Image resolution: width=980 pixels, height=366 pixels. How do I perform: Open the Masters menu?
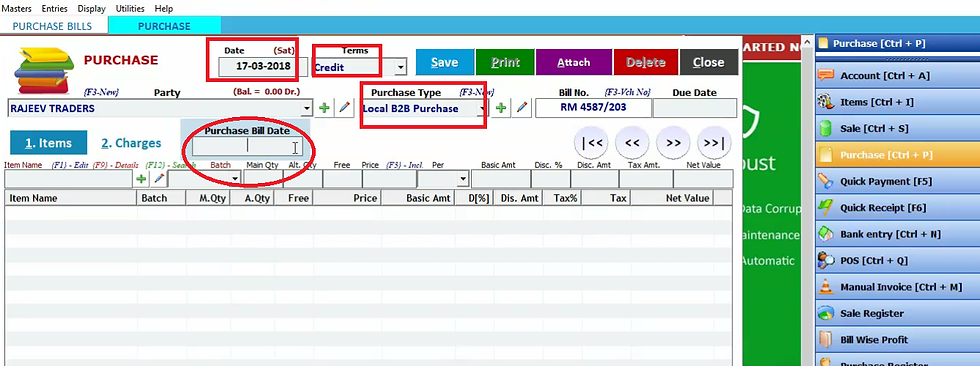point(17,9)
